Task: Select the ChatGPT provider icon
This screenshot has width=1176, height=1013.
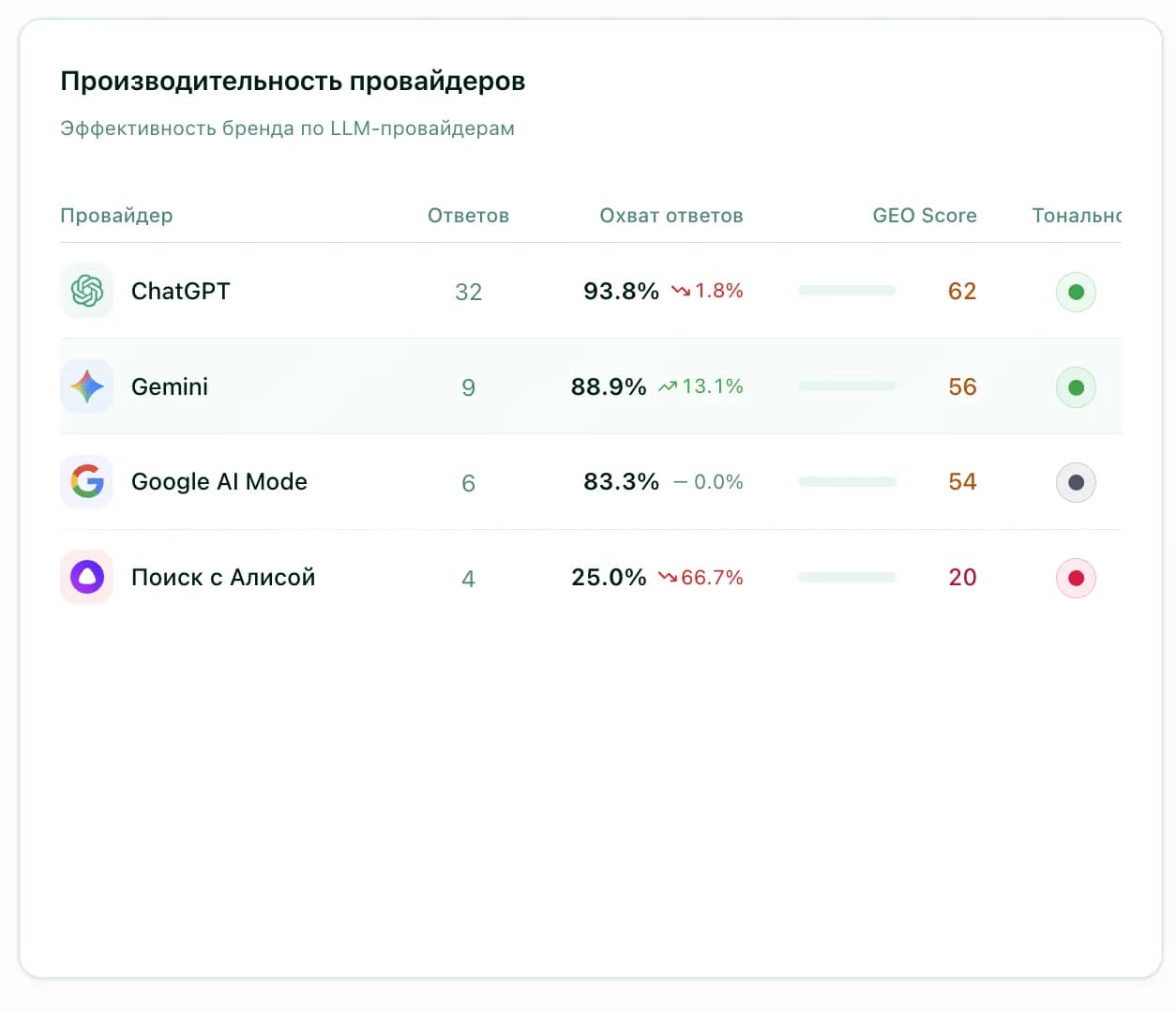Action: 86,292
